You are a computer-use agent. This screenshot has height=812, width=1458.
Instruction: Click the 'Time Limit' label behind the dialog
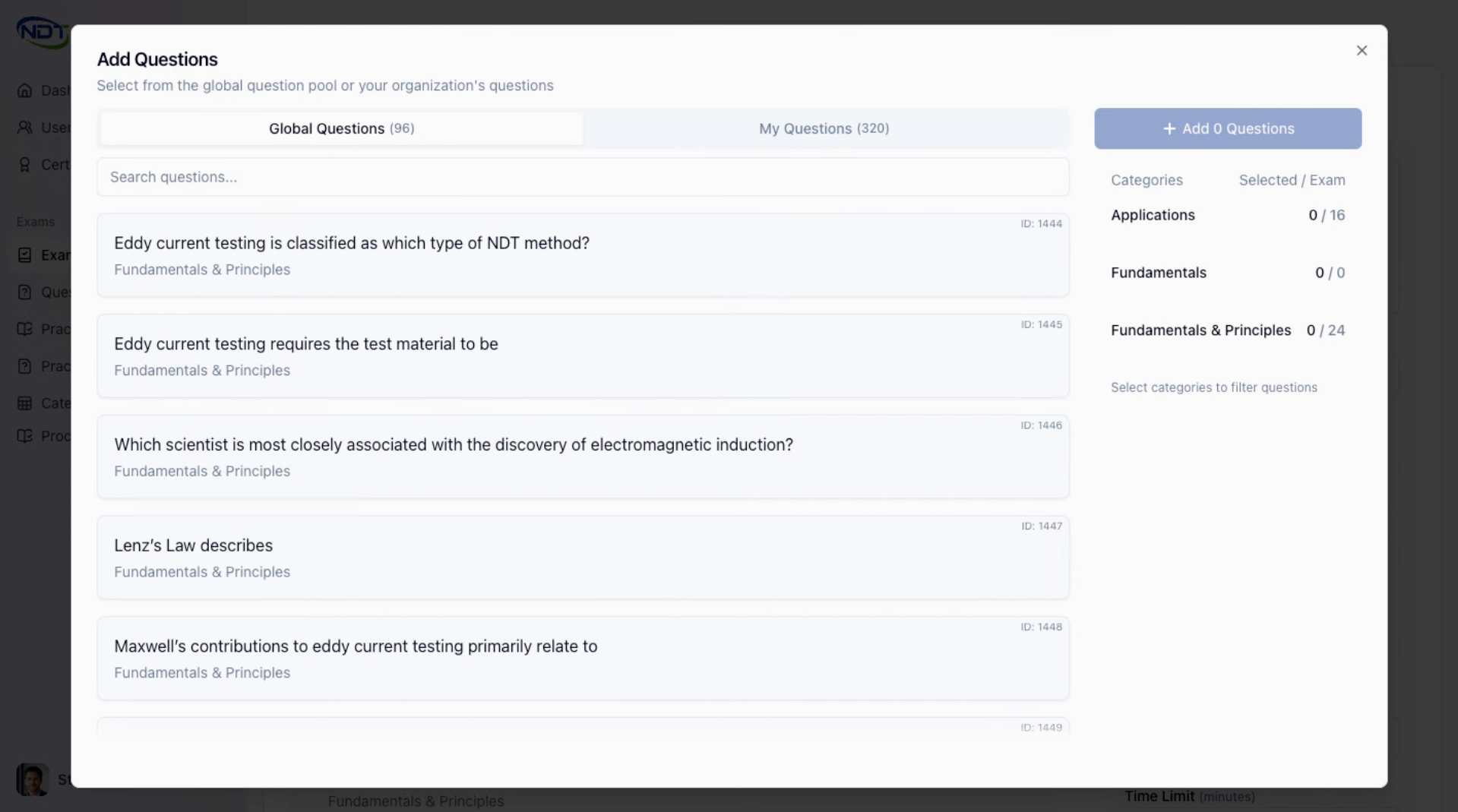coord(1159,796)
